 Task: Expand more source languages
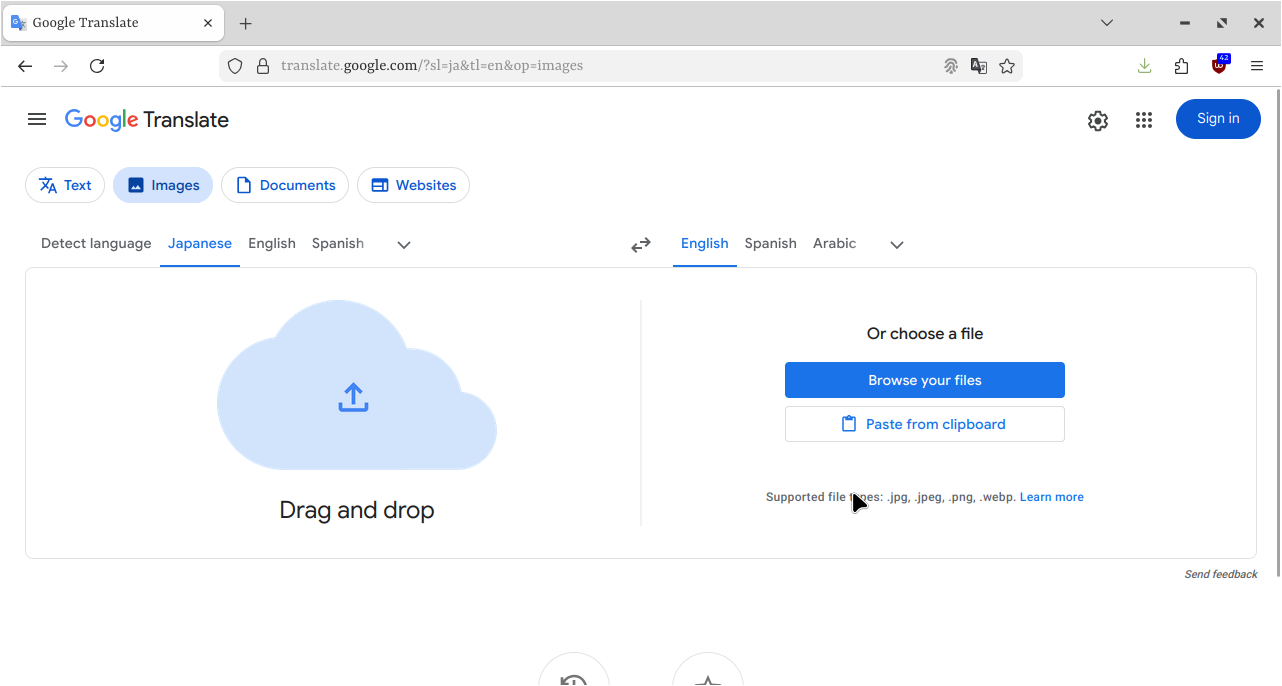(404, 245)
